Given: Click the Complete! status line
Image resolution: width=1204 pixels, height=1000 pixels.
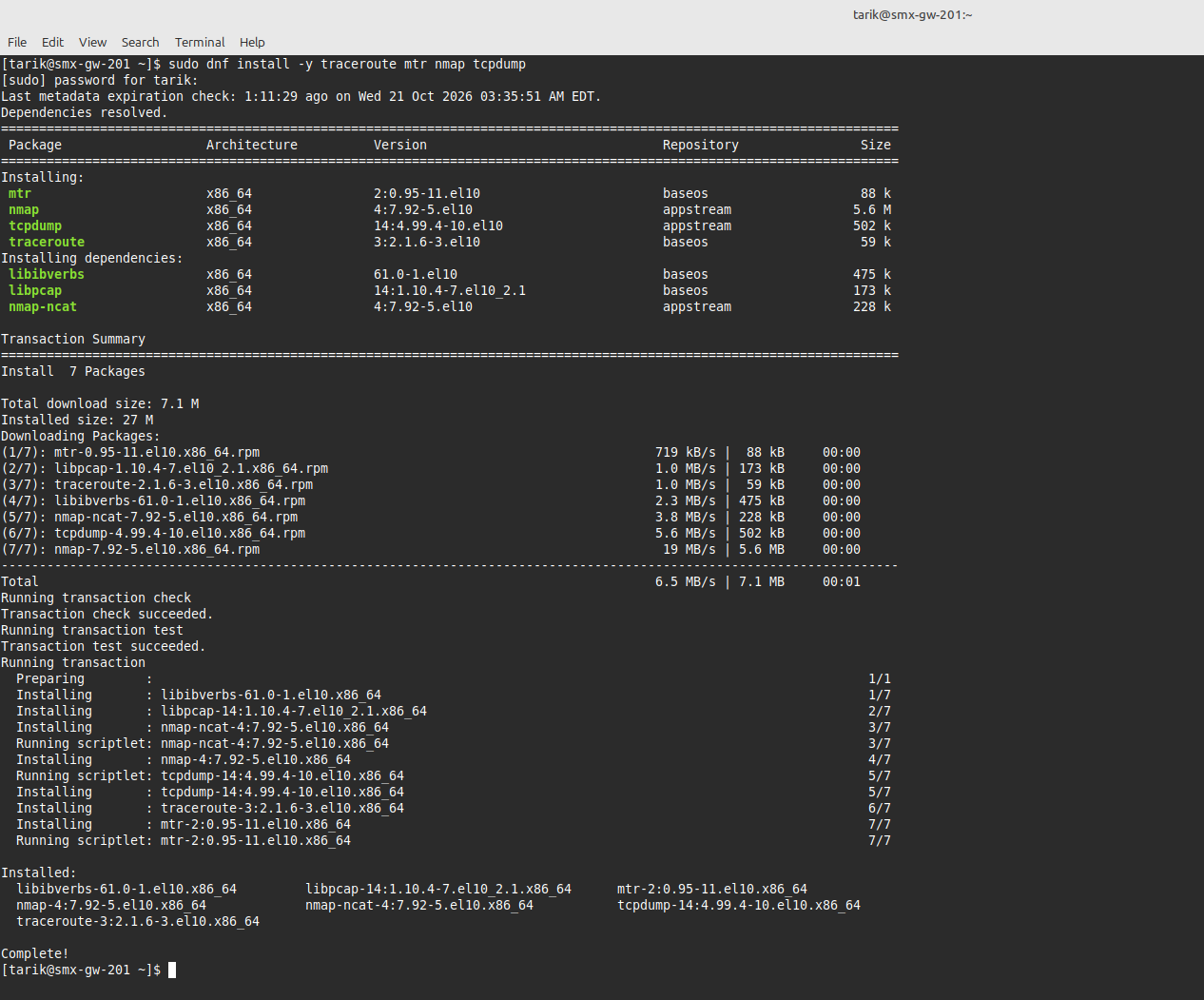Looking at the screenshot, I should click(x=35, y=953).
